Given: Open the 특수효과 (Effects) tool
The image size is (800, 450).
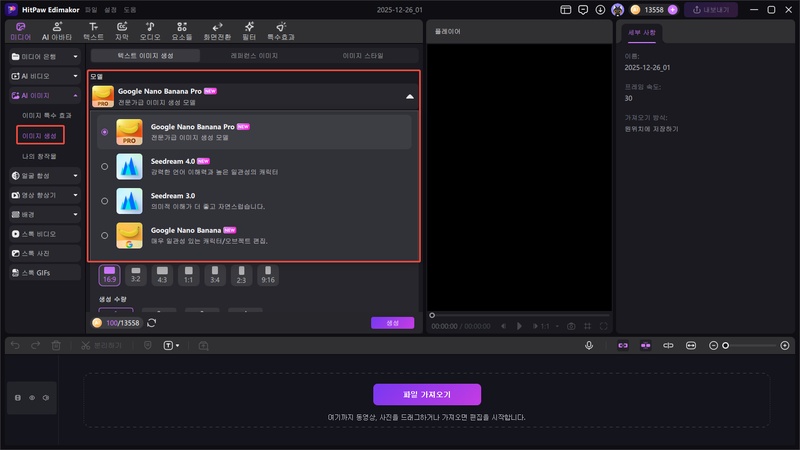Looking at the screenshot, I should pos(281,31).
